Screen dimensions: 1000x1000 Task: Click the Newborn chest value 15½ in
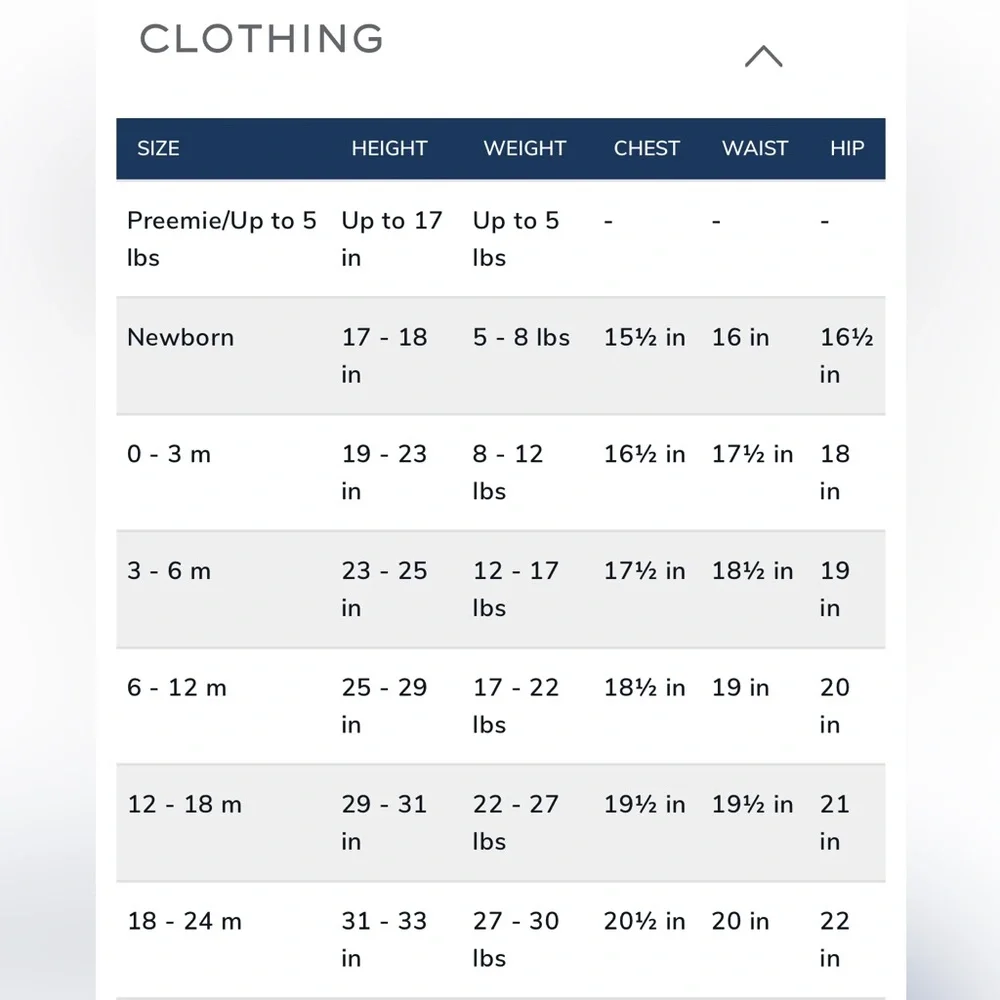point(644,337)
